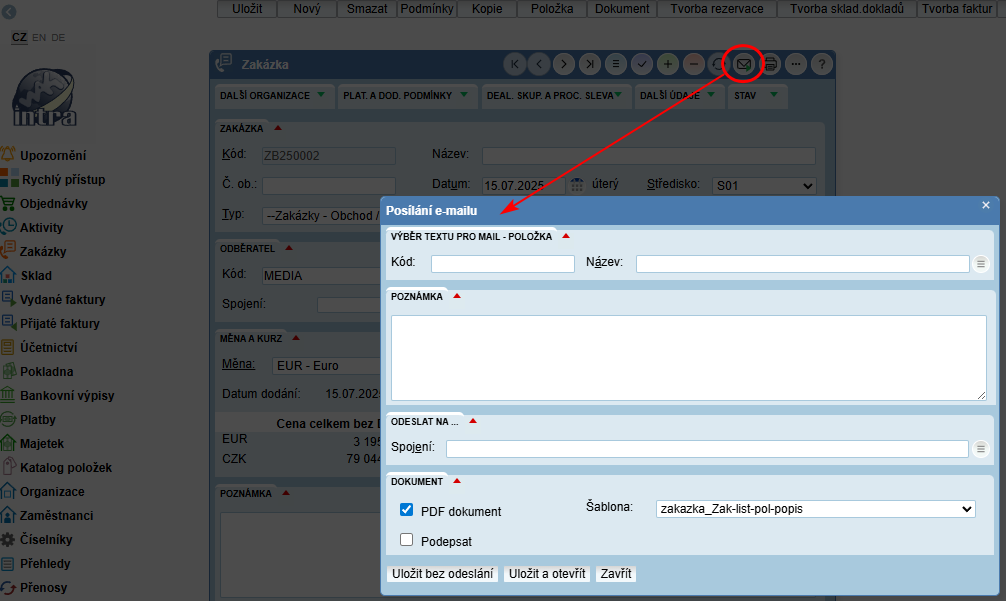Click inside the Poznámka text area
Screen dimensions: 1006x601
pyautogui.click(x=688, y=358)
